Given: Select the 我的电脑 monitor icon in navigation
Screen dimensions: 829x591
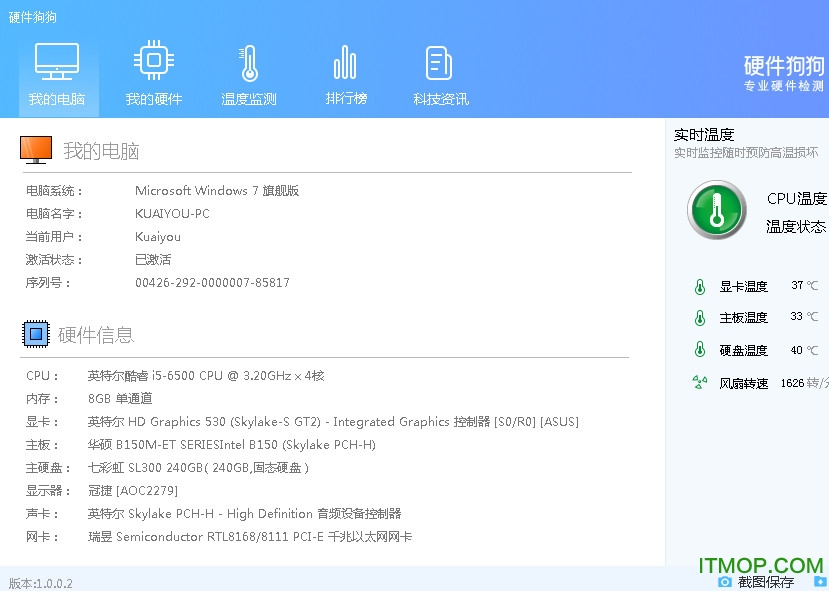Looking at the screenshot, I should [57, 60].
